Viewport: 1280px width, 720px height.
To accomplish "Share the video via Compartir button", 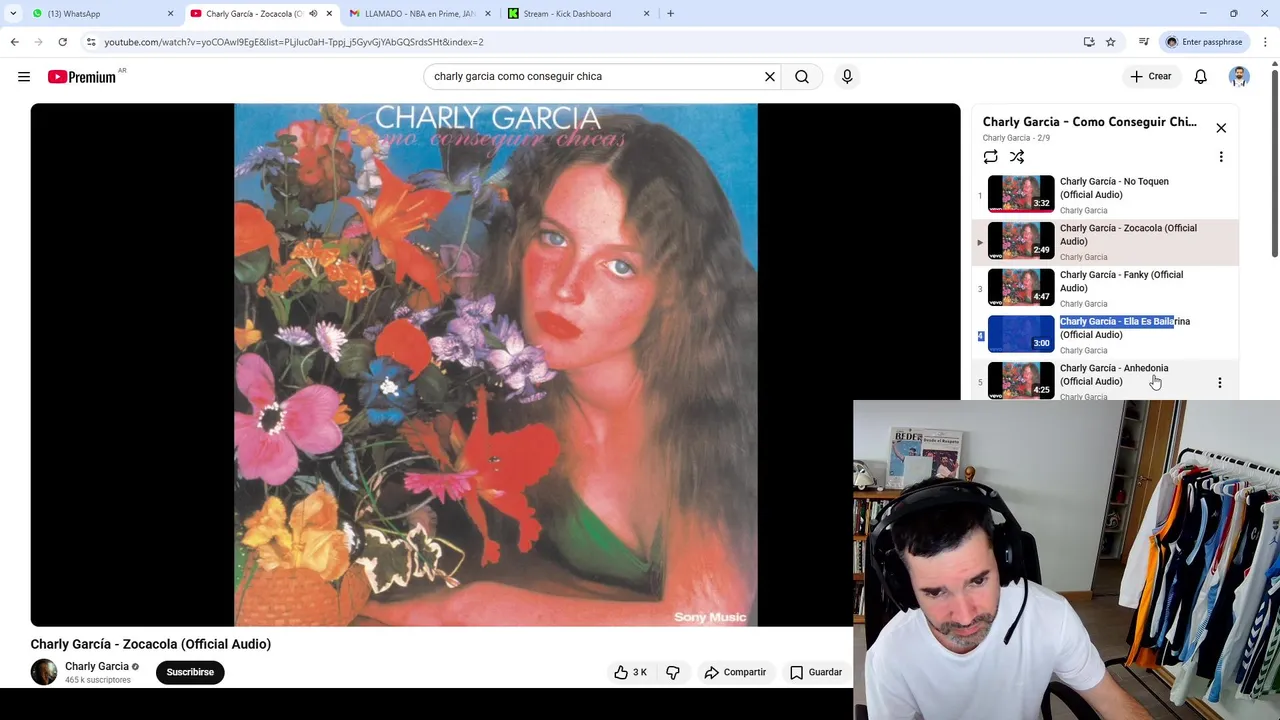I will coord(735,672).
